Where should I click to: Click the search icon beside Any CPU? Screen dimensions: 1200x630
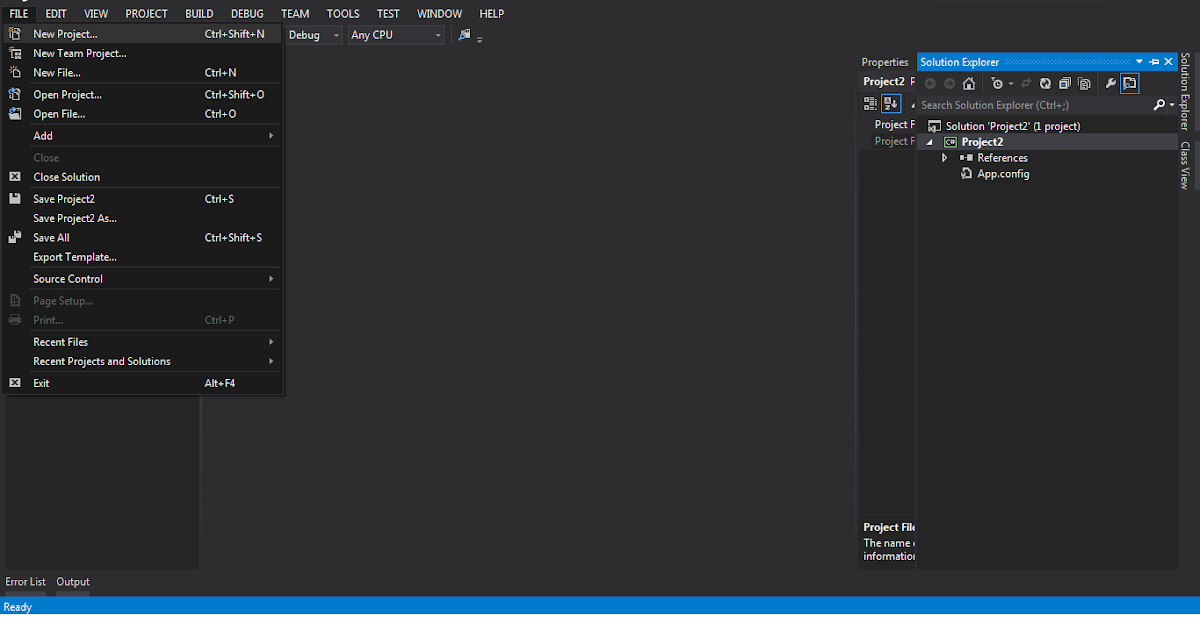click(463, 34)
